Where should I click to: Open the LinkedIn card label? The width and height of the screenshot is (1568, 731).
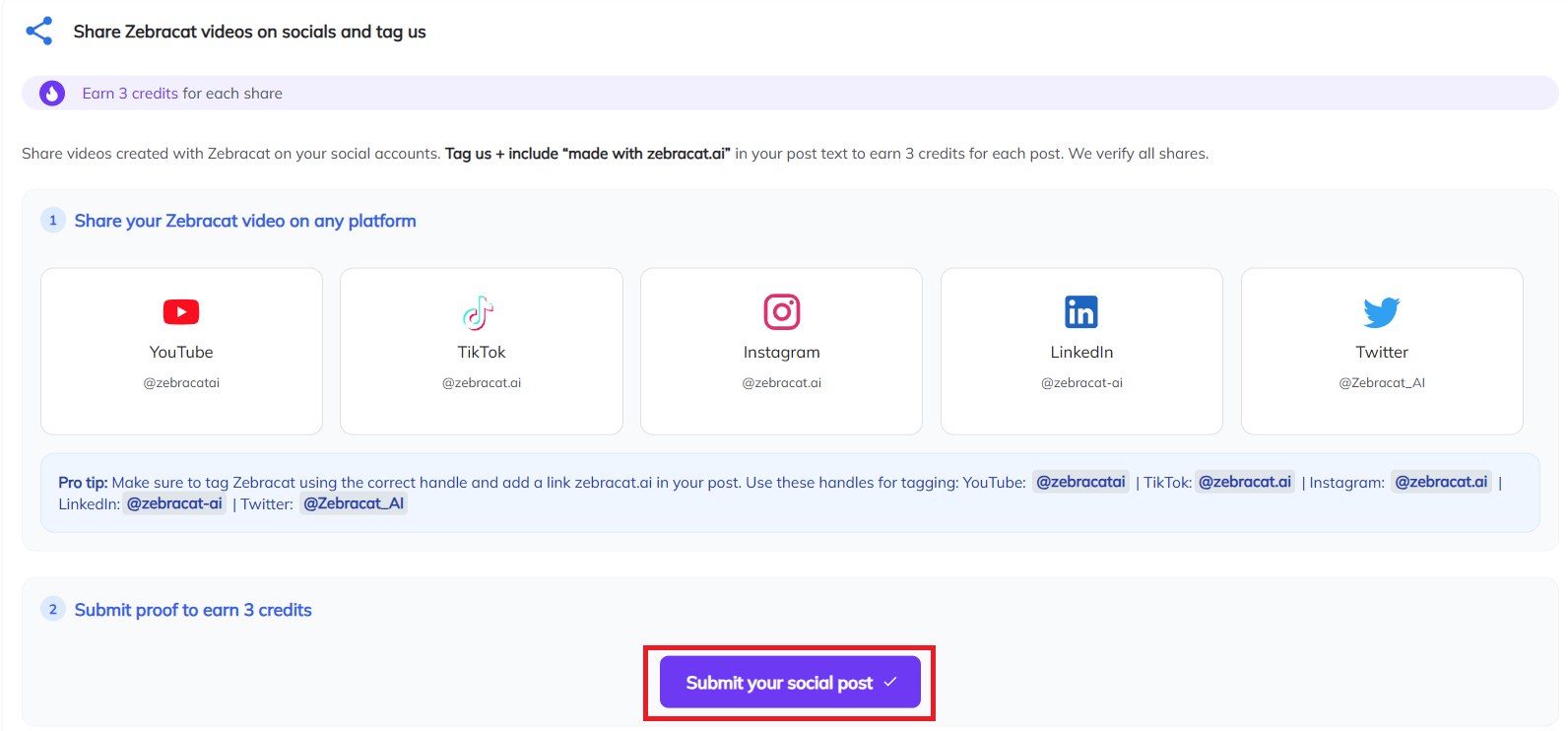[1081, 352]
